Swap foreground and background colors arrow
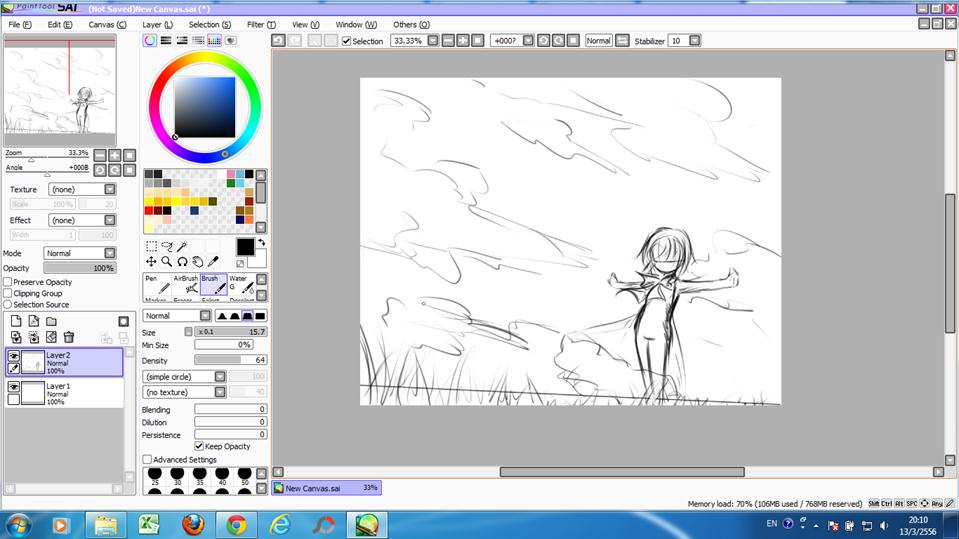Image resolution: width=959 pixels, height=539 pixels. [262, 243]
